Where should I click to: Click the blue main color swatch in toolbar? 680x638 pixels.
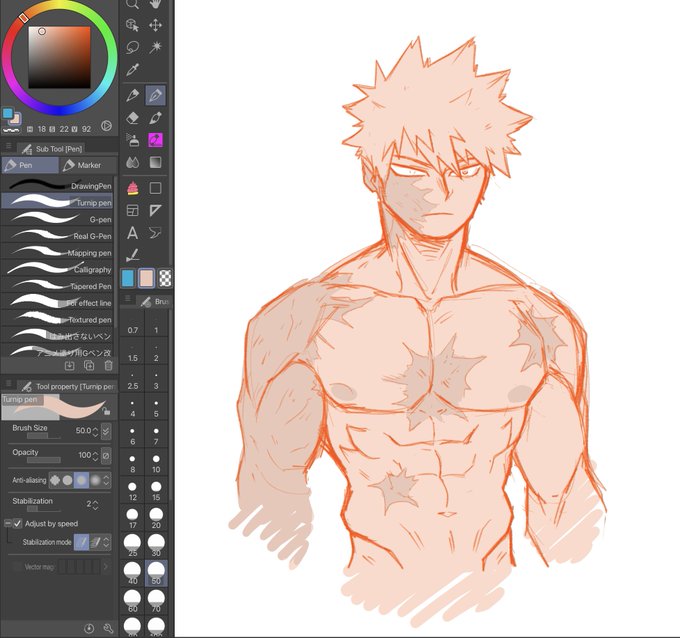pyautogui.click(x=128, y=278)
